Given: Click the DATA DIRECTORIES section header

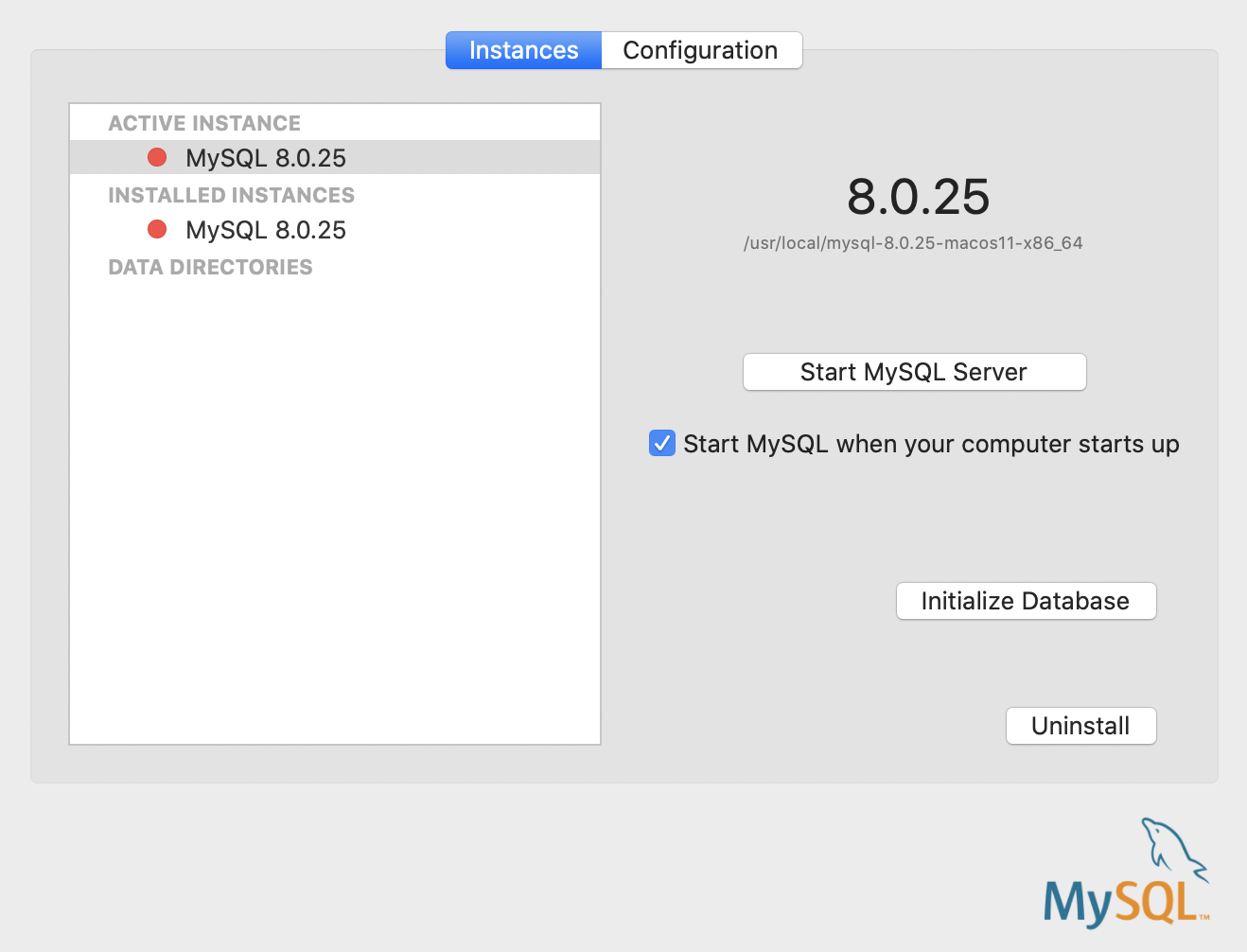Looking at the screenshot, I should [x=210, y=267].
